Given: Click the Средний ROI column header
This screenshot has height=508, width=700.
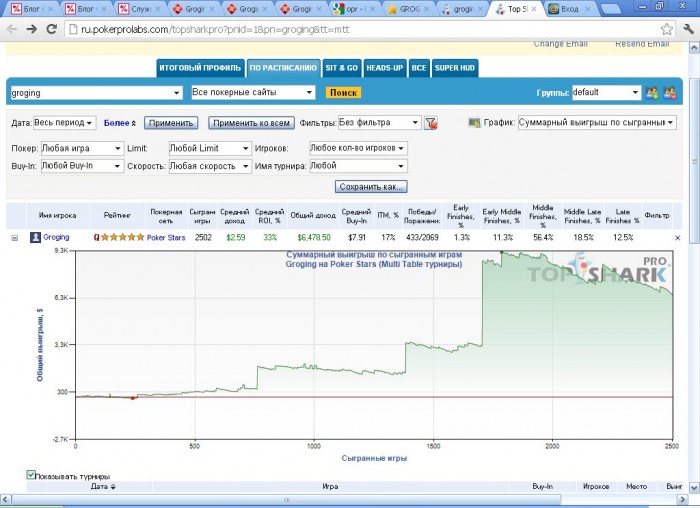Looking at the screenshot, I should click(270, 216).
